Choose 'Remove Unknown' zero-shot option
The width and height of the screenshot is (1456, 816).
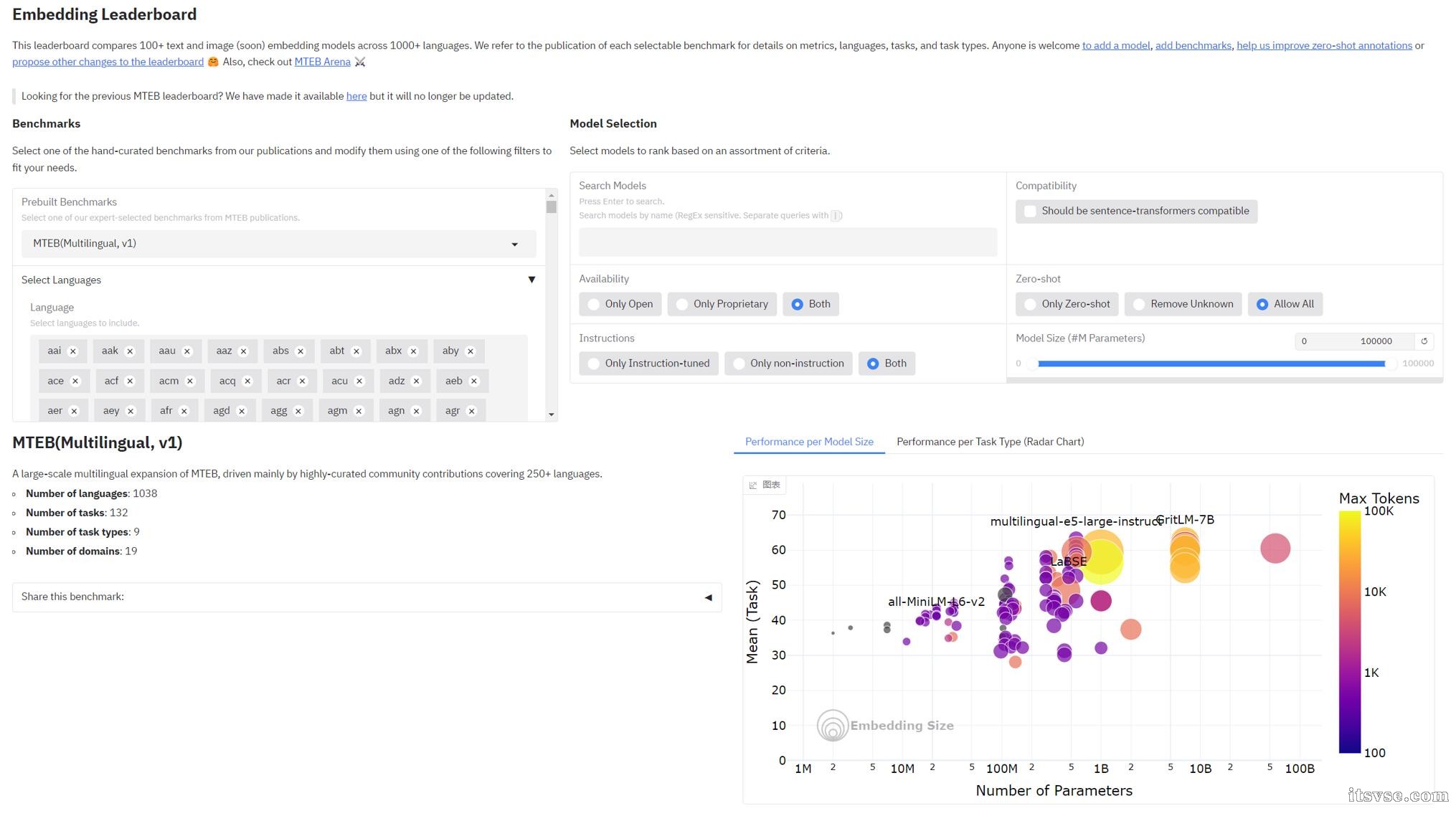point(1183,305)
